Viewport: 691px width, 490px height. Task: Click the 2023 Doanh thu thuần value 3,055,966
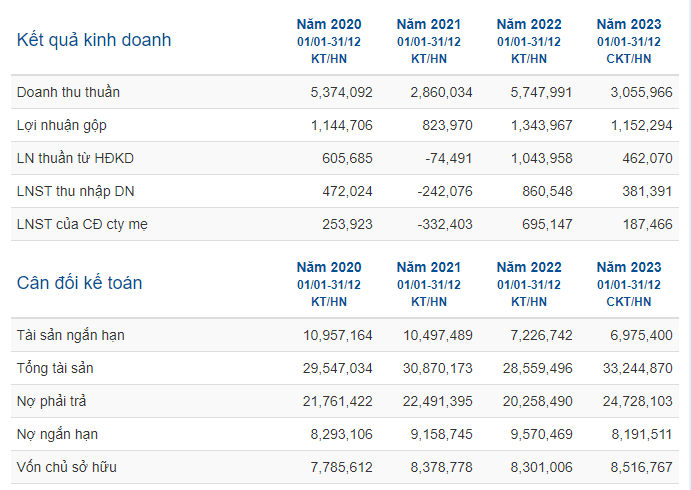pos(641,92)
